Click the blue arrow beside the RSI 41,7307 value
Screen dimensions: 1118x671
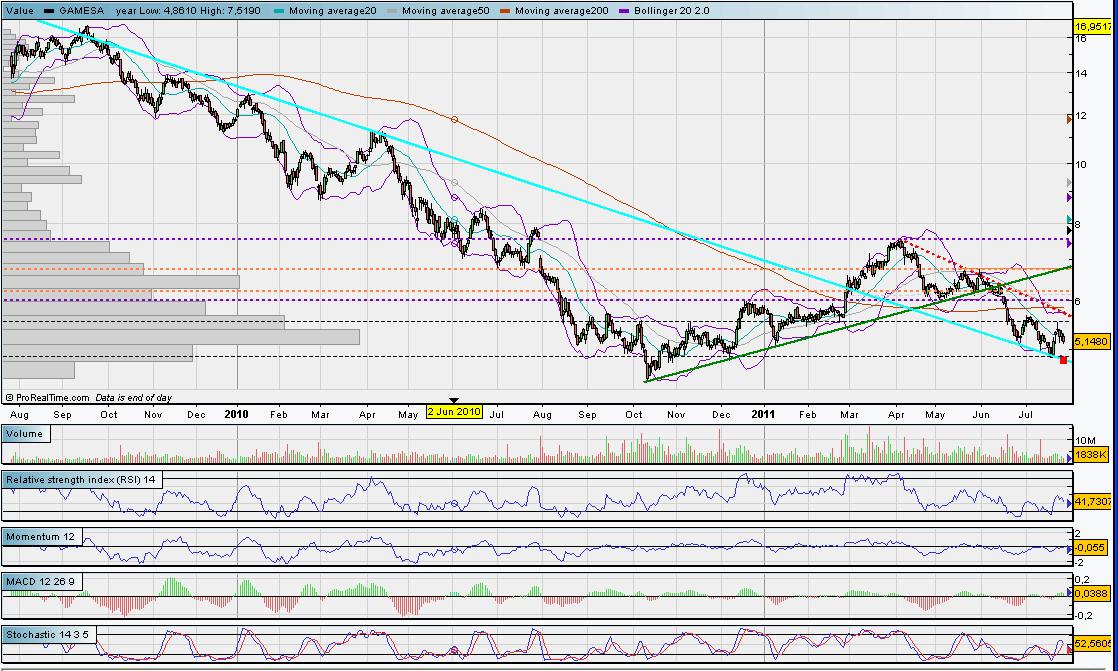(1069, 503)
